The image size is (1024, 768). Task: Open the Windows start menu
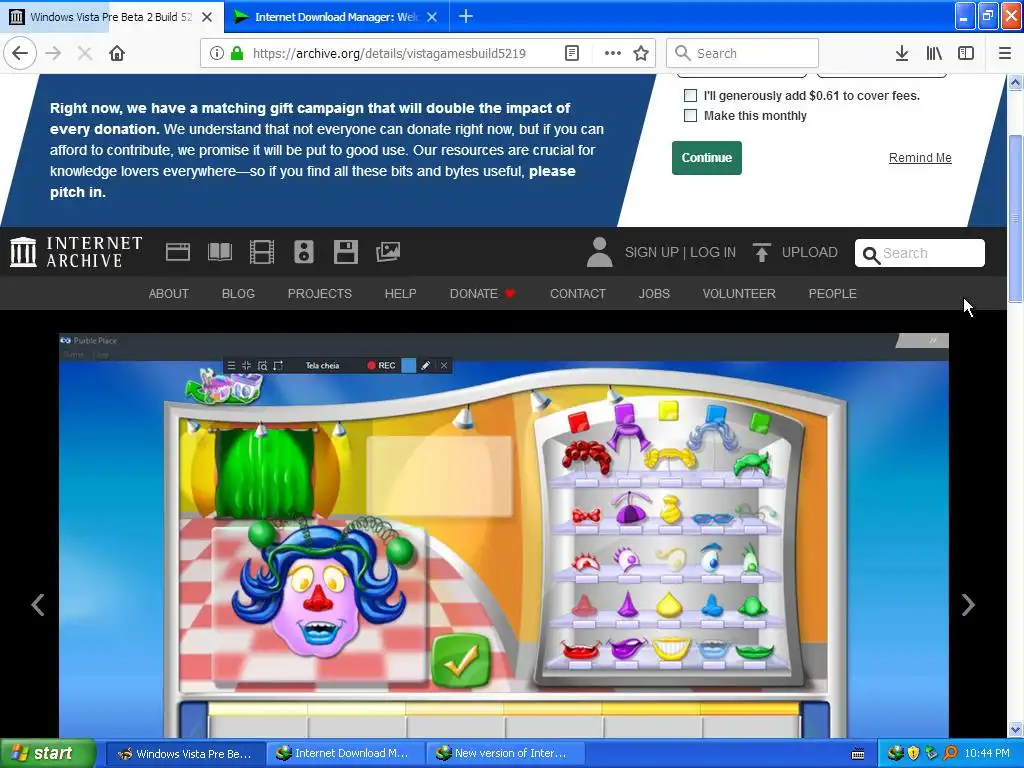click(48, 753)
